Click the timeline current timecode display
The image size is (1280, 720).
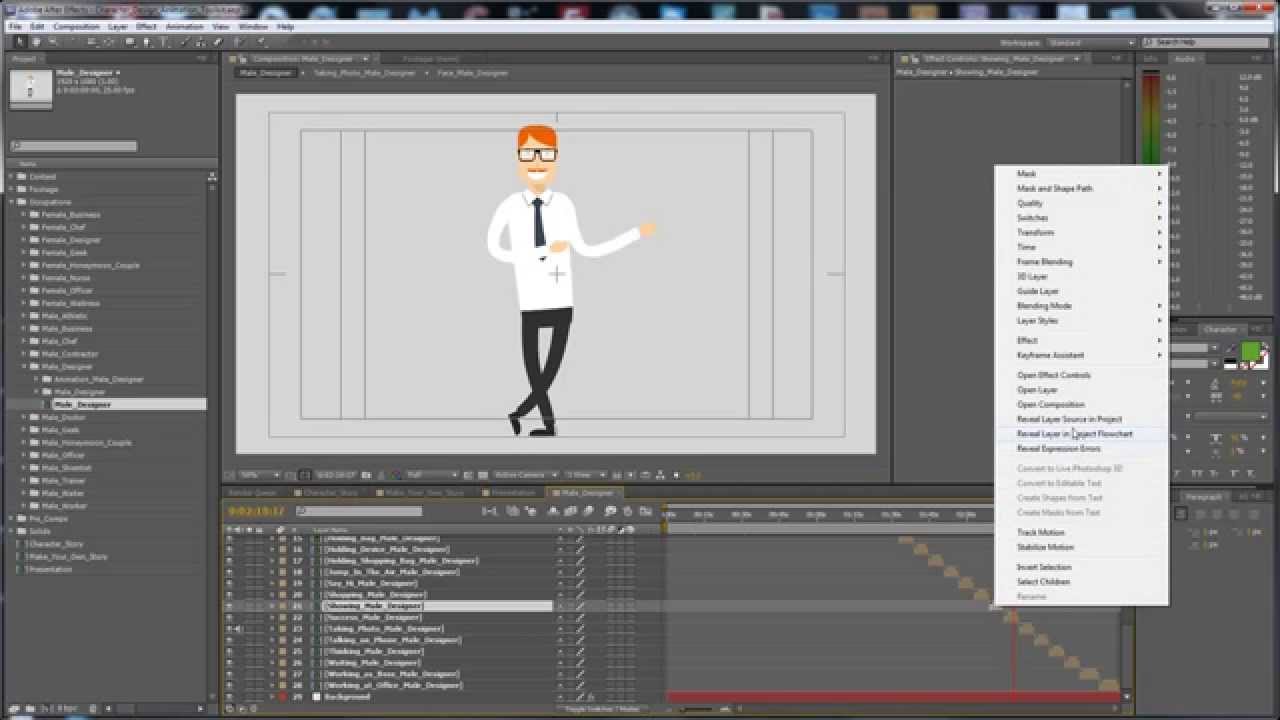(257, 511)
